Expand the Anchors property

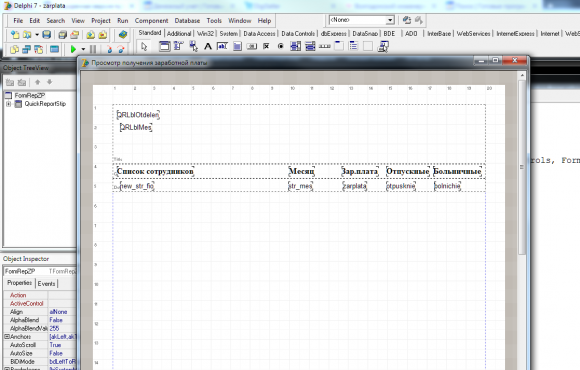(x=7, y=337)
